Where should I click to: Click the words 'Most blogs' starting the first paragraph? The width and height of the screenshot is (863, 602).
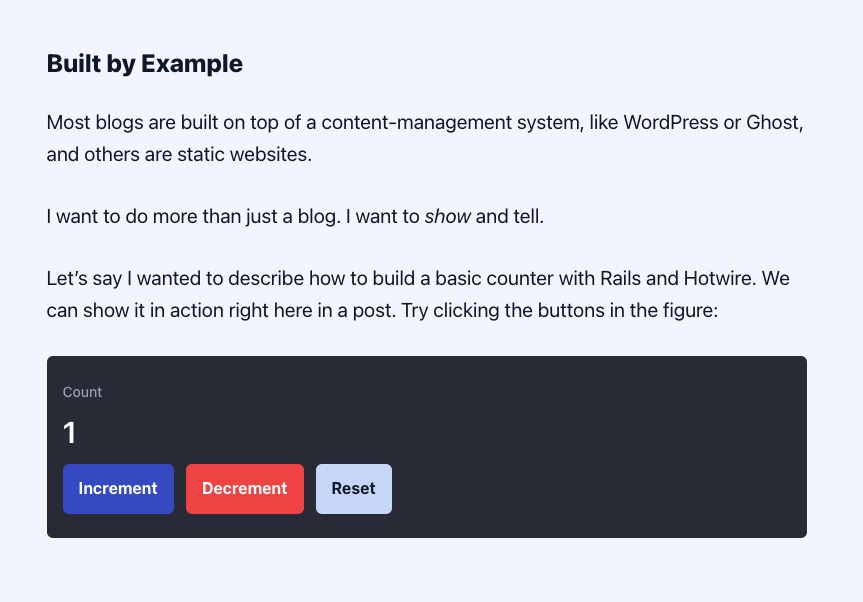pos(88,123)
